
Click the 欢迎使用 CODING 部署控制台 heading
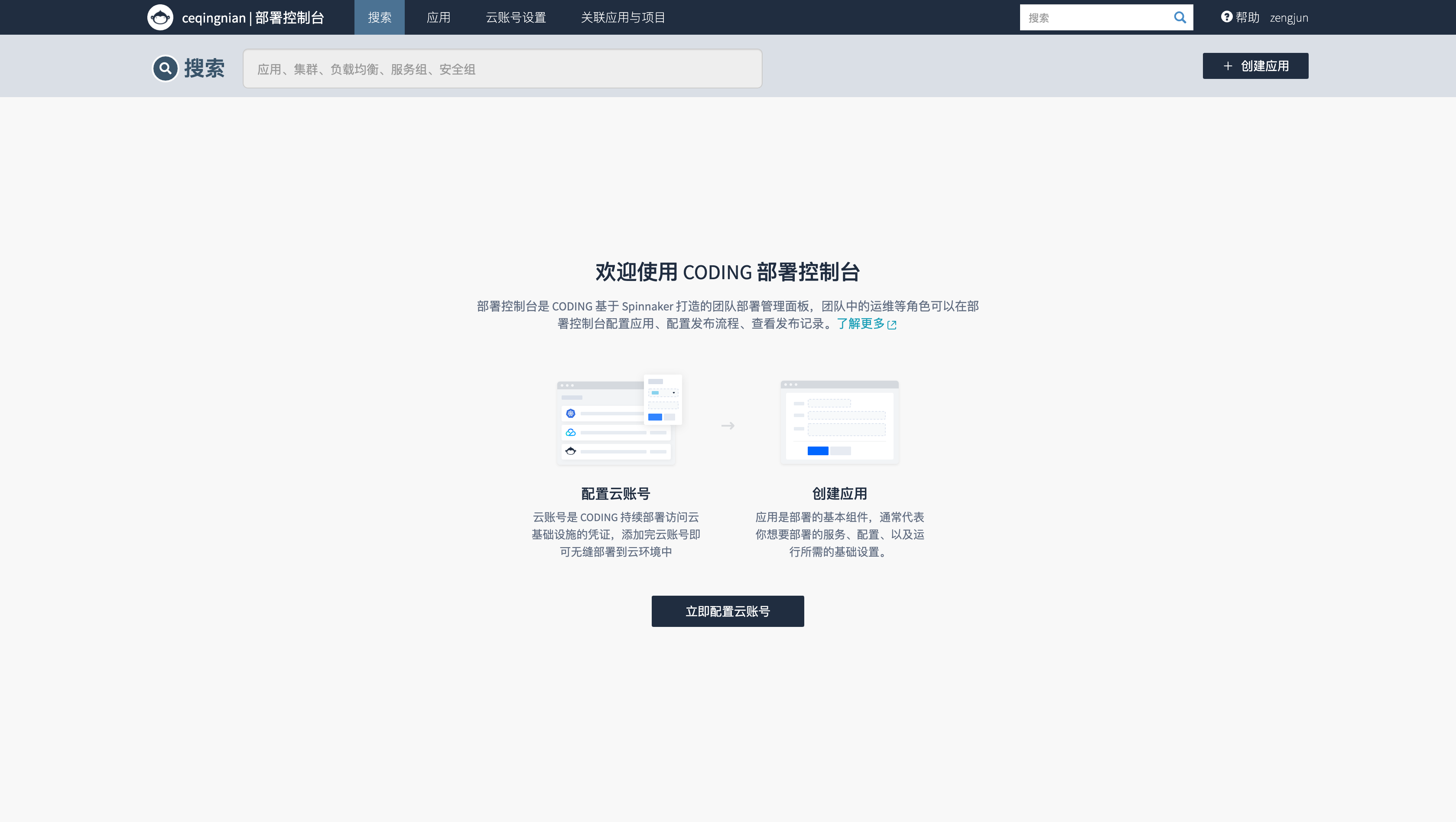pos(728,272)
